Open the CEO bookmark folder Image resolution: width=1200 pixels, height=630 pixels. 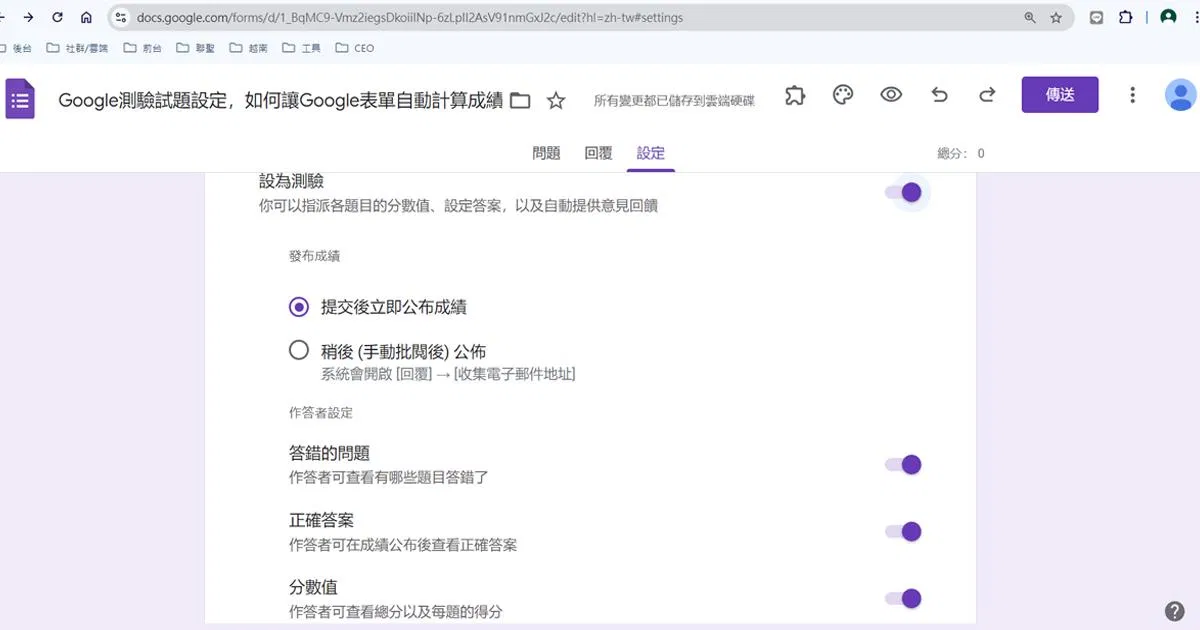click(x=355, y=47)
